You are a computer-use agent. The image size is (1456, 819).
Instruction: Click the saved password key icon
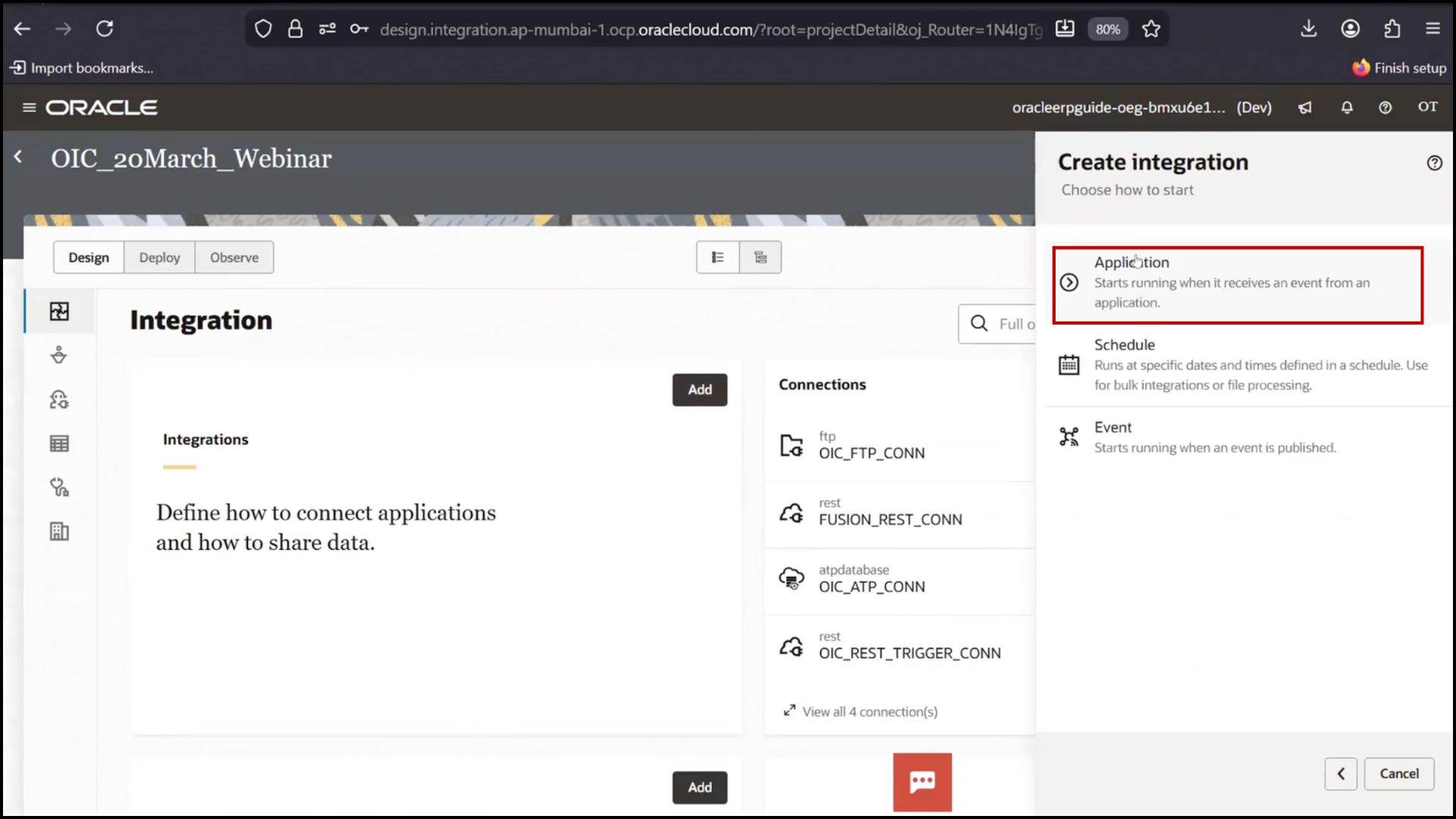coord(359,29)
